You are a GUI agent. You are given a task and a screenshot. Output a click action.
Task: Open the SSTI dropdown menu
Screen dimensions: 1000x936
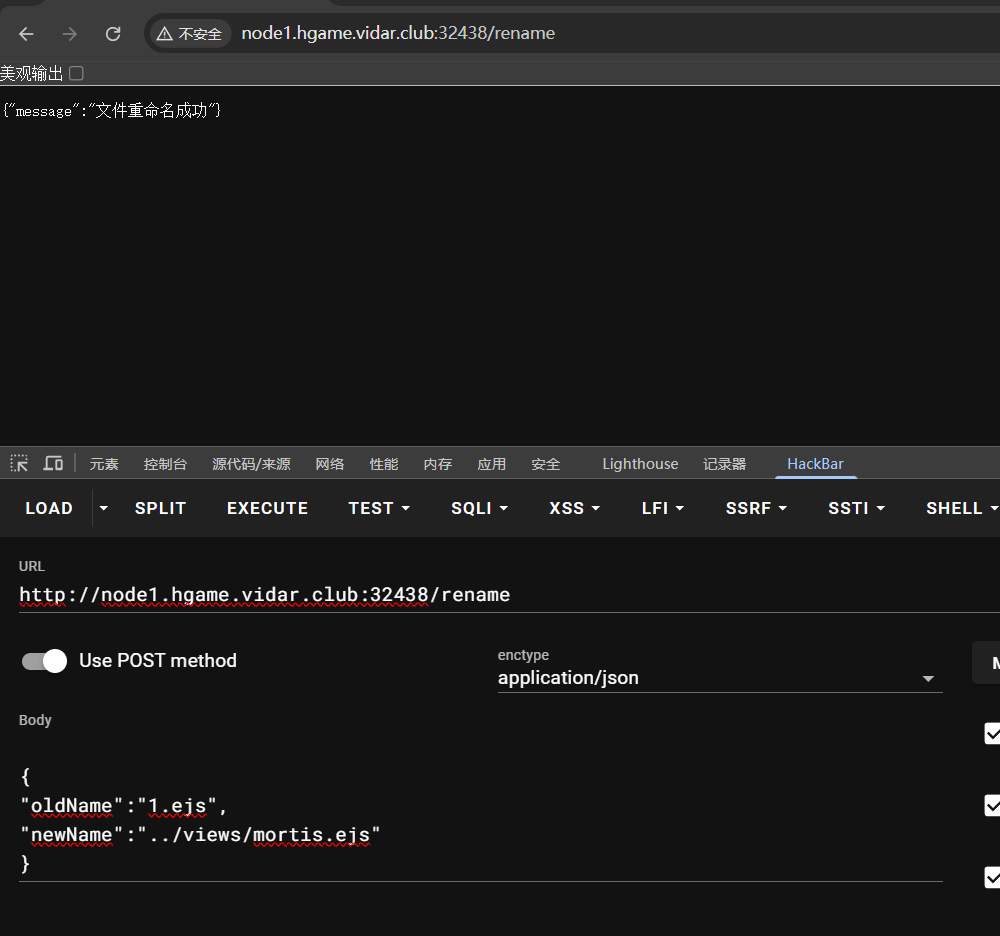coord(856,508)
